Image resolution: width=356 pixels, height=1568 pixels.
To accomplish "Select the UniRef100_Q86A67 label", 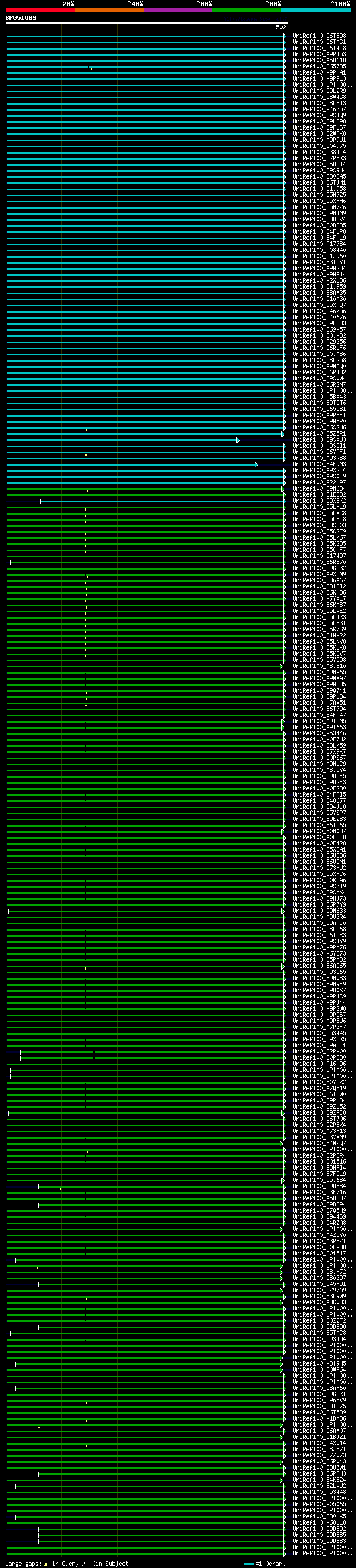I will (319, 580).
